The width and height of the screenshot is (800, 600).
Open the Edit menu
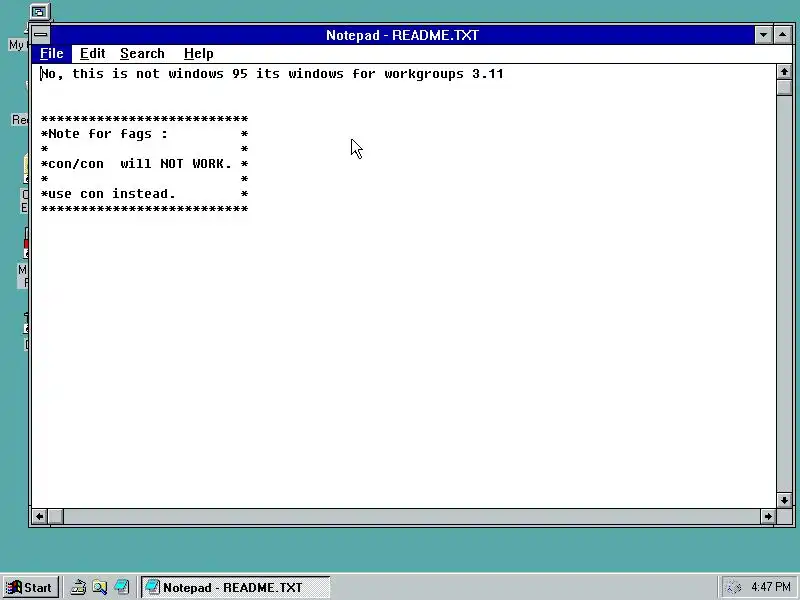pyautogui.click(x=92, y=54)
